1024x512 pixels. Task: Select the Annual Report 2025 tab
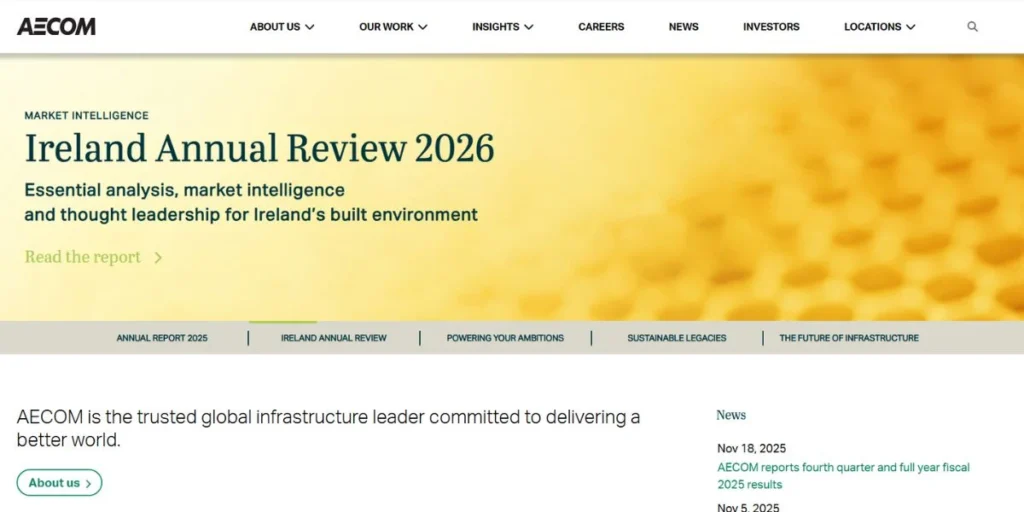[x=162, y=338]
